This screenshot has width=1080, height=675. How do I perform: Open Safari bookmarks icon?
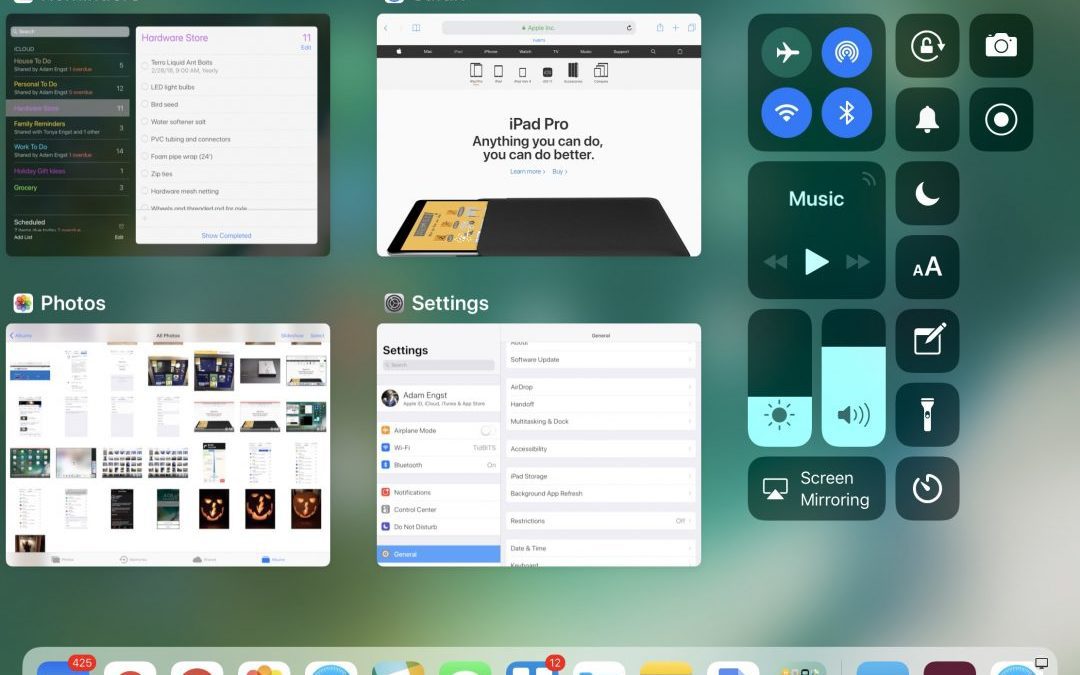[x=416, y=28]
